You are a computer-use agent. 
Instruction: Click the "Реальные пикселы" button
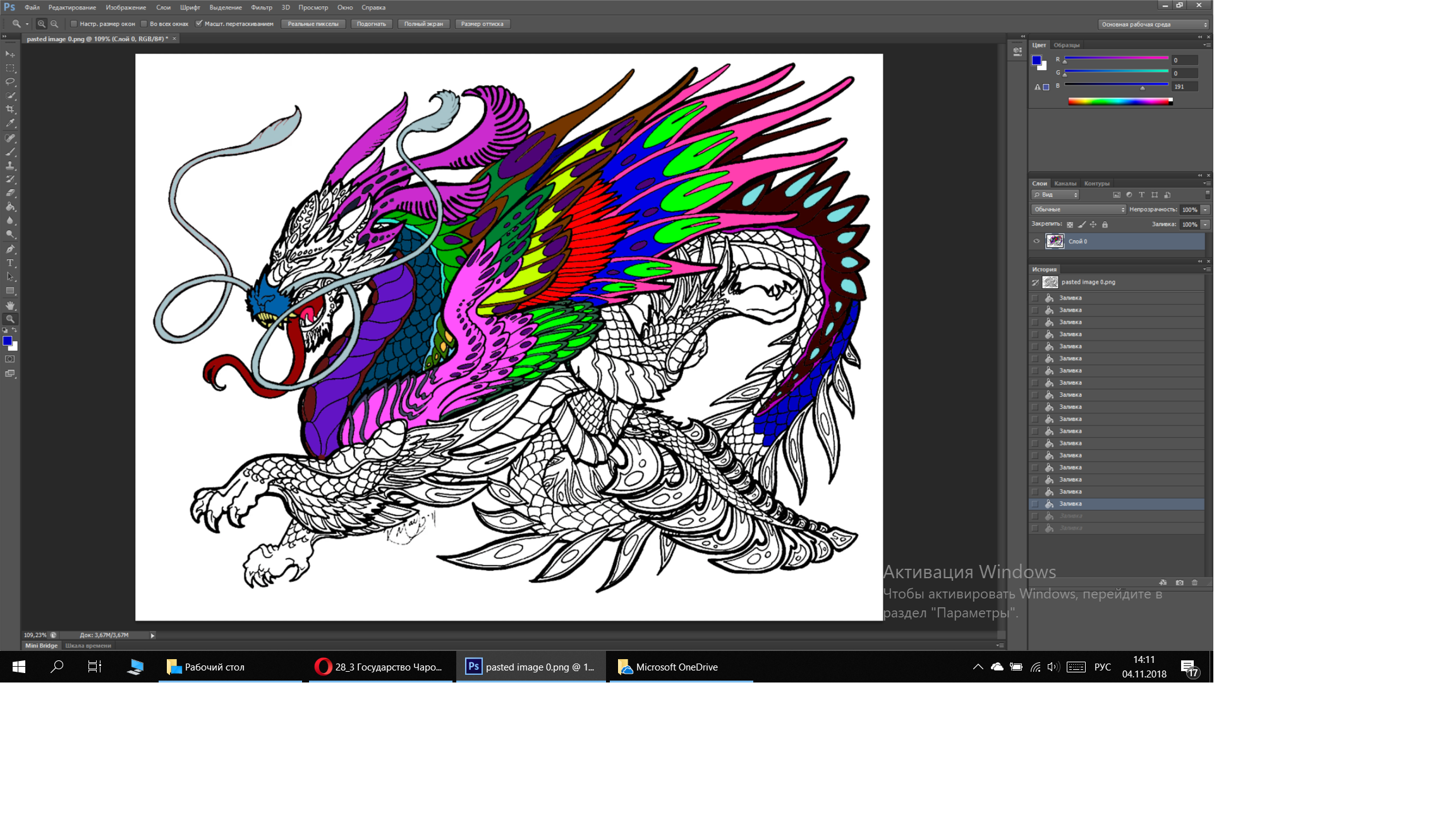tap(313, 24)
